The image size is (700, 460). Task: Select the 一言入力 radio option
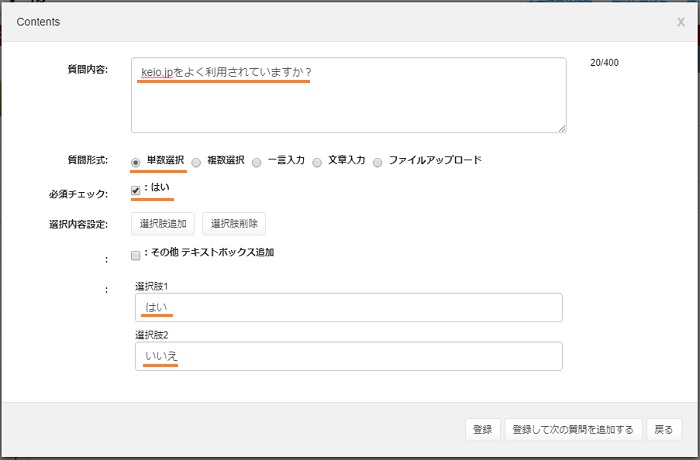coord(257,162)
